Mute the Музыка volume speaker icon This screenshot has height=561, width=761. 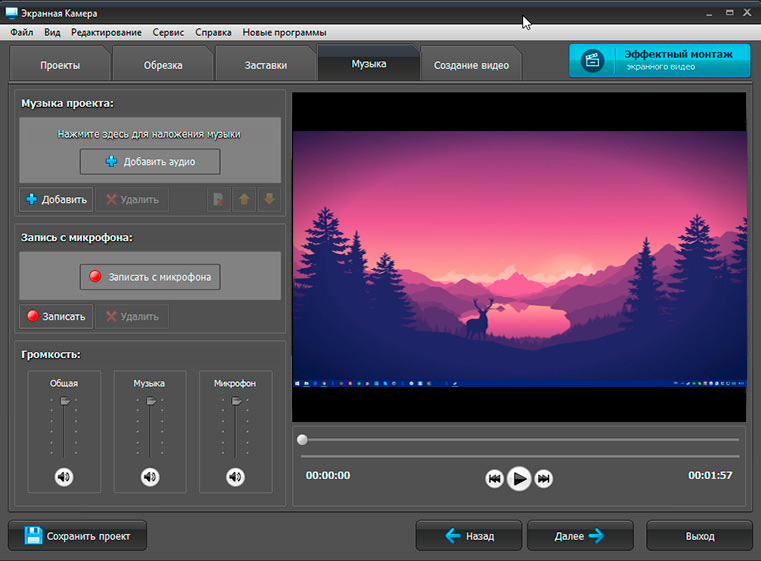150,477
